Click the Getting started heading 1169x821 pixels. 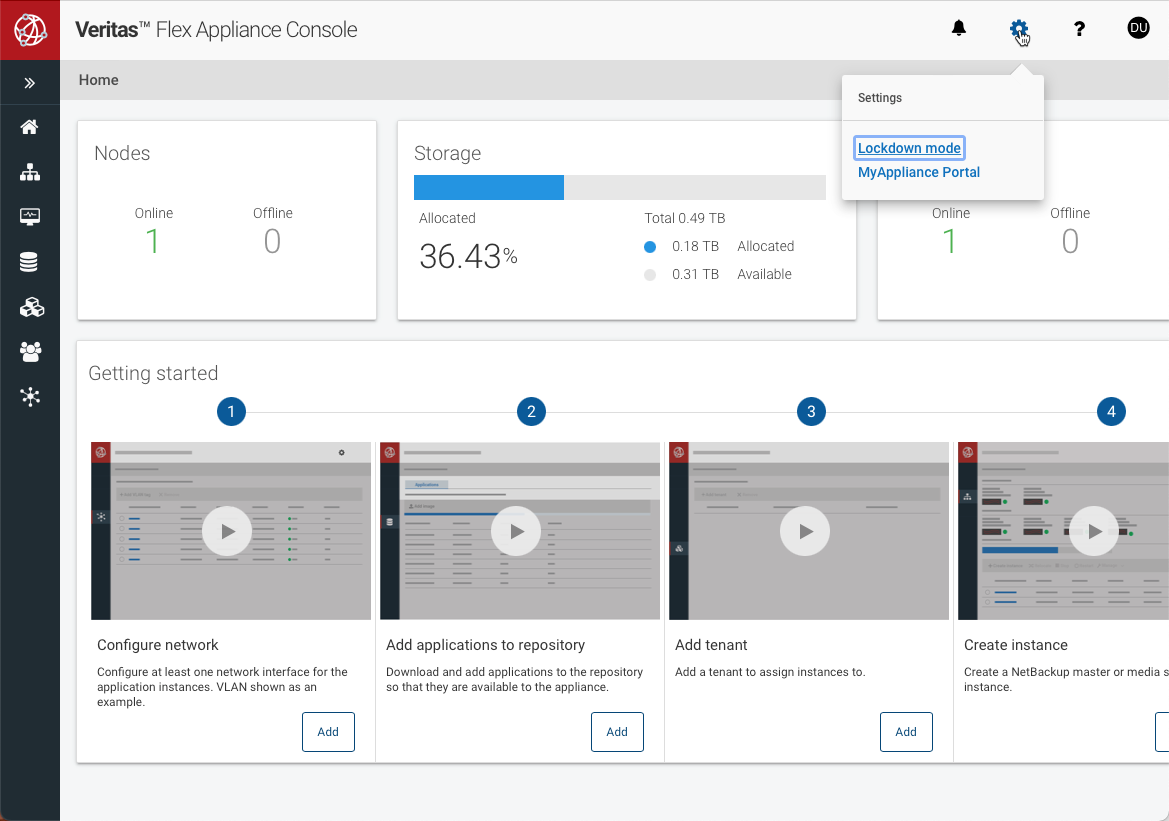pos(153,373)
